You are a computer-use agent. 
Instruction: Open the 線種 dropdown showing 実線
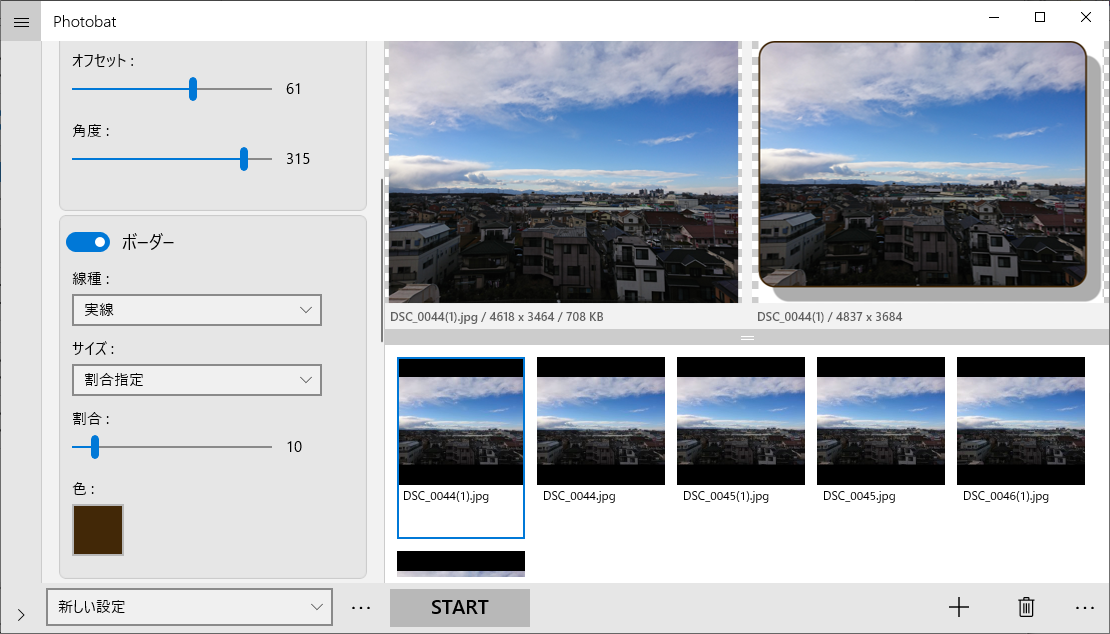point(197,310)
